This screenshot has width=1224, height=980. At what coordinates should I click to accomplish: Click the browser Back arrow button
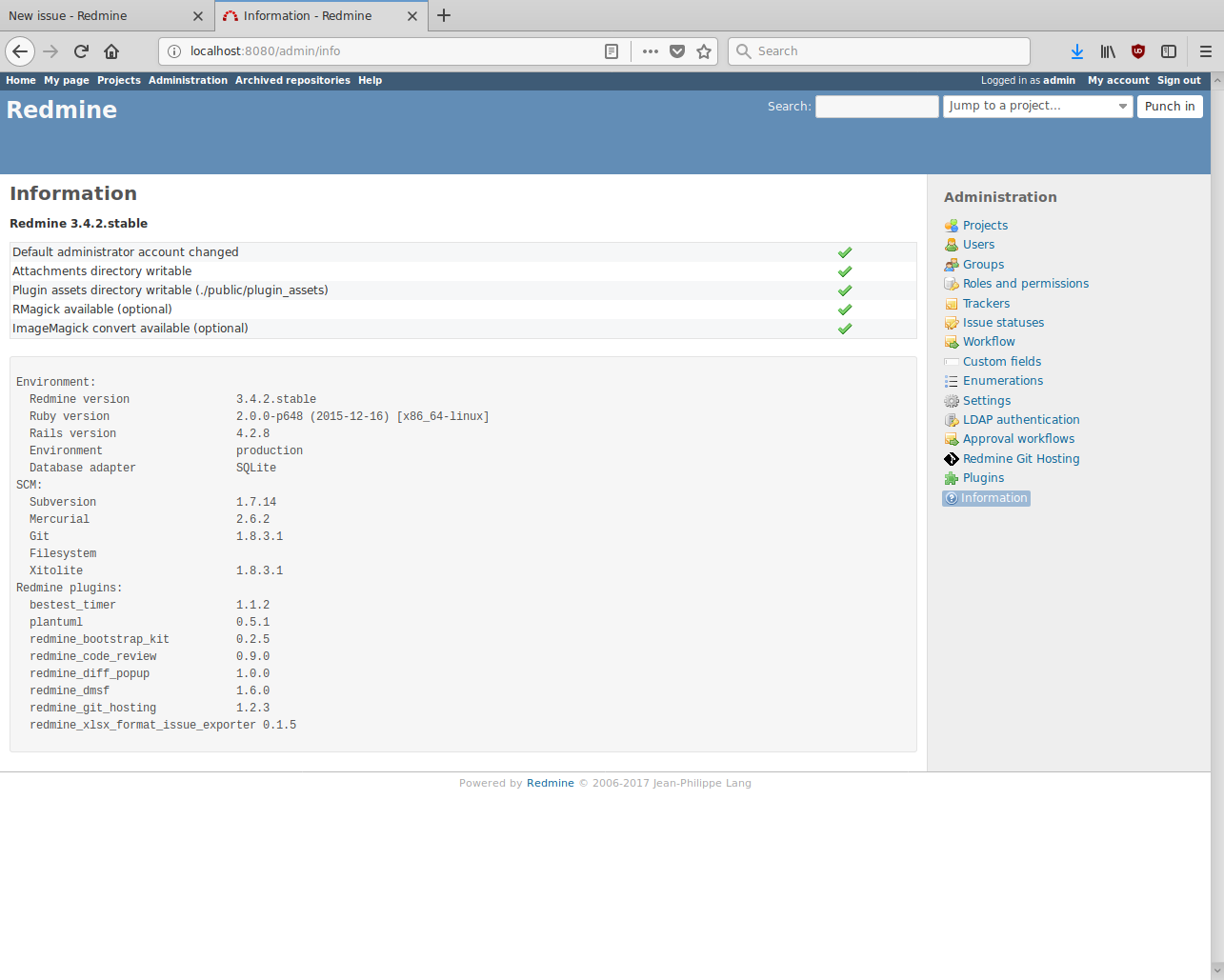coord(20,51)
